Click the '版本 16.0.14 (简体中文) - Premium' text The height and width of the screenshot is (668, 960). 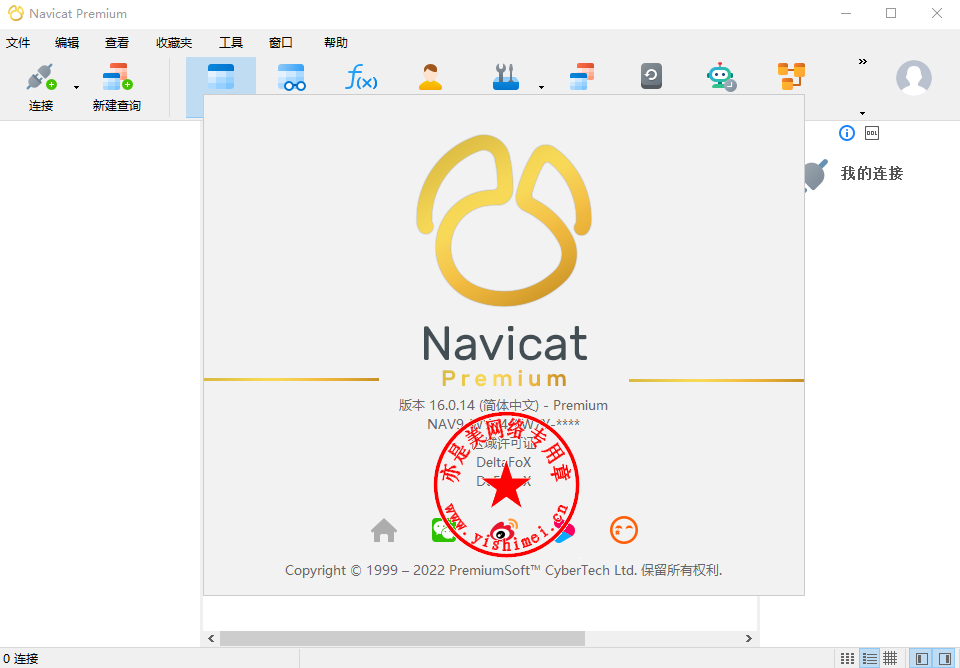pos(503,405)
